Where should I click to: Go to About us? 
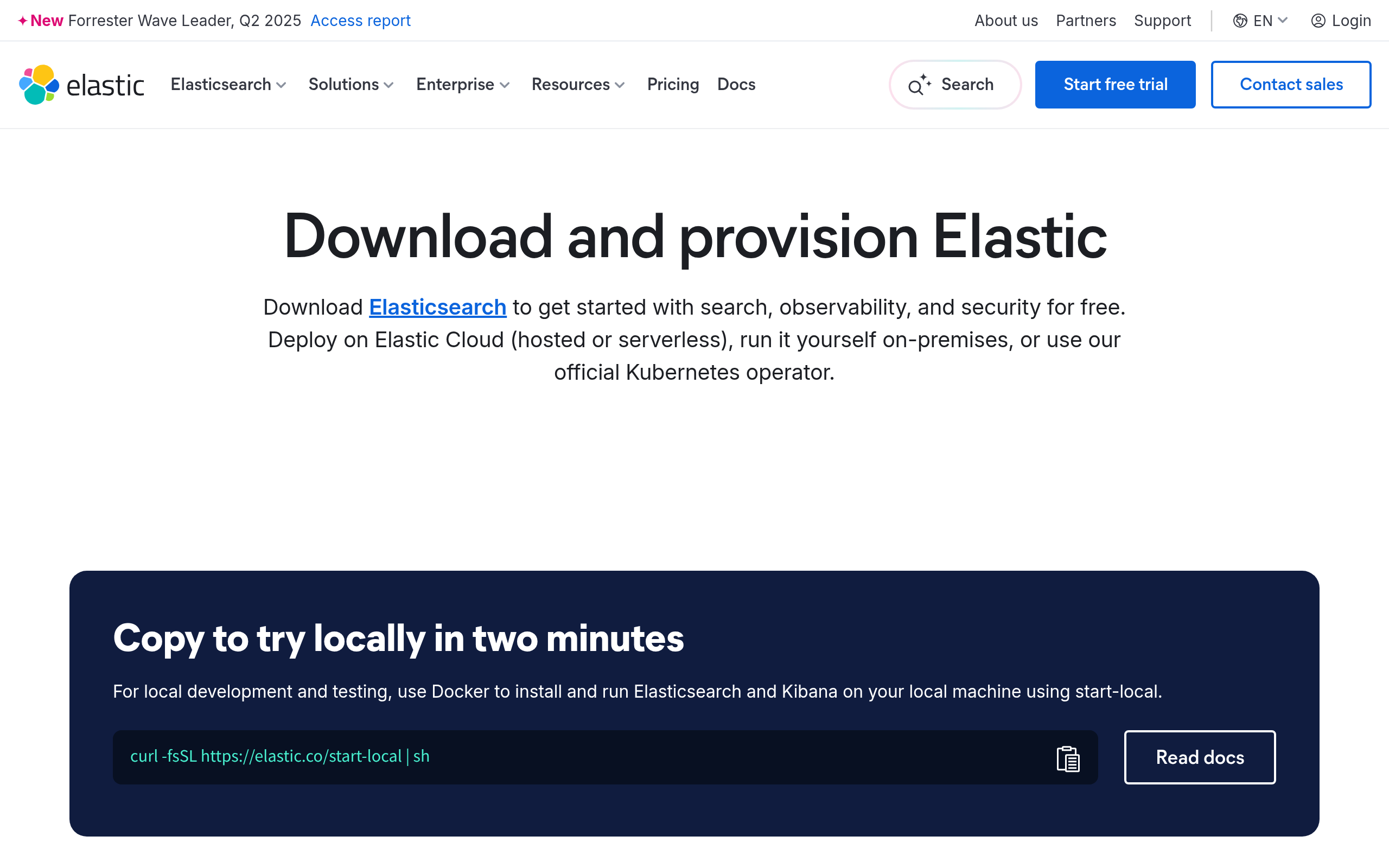(1005, 21)
